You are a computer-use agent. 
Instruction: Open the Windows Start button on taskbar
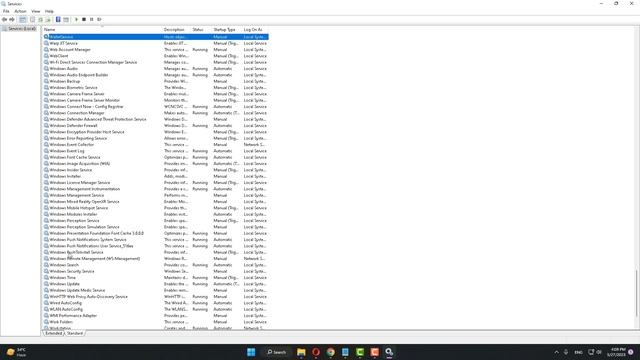click(251, 352)
